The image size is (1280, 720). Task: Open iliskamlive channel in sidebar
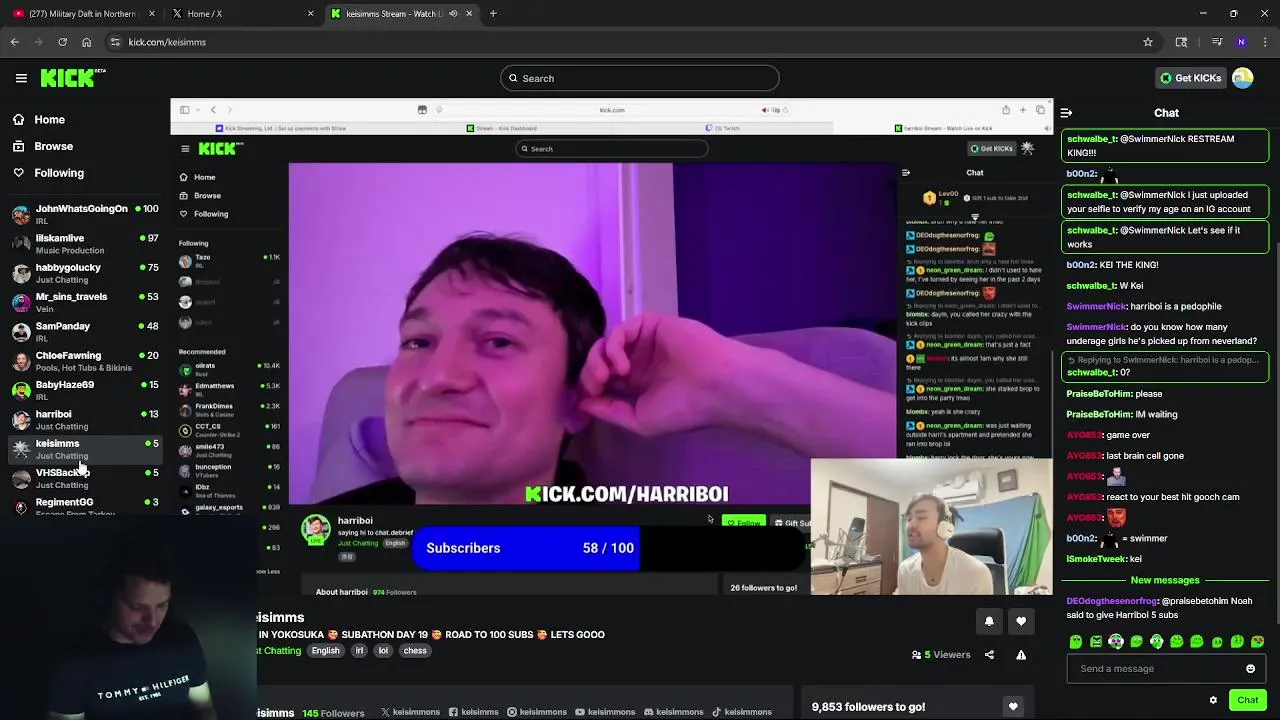(85, 244)
